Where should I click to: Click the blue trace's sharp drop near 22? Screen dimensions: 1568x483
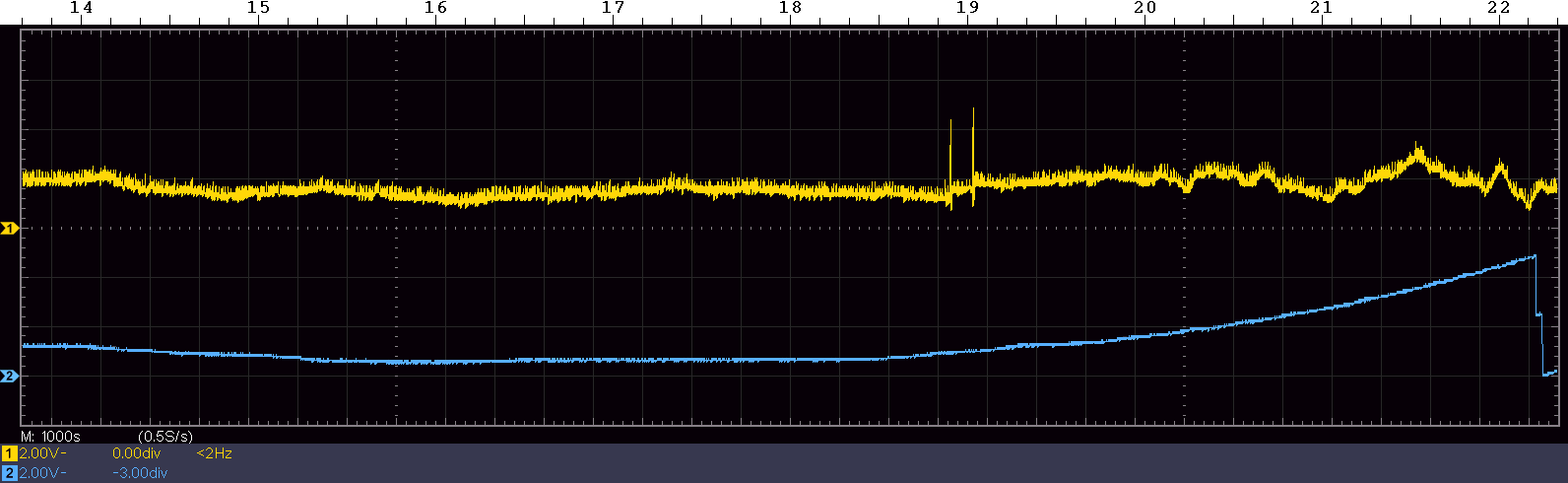tap(1537, 313)
